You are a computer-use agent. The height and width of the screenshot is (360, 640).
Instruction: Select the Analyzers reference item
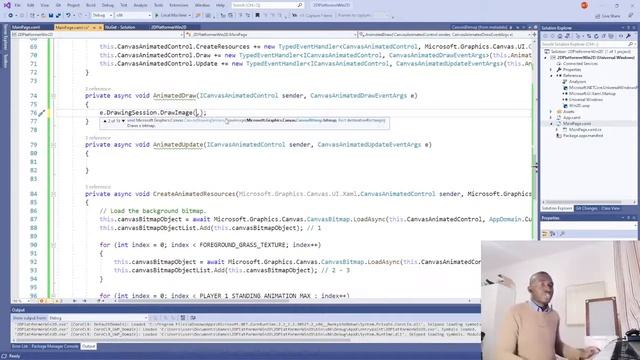[x=577, y=82]
